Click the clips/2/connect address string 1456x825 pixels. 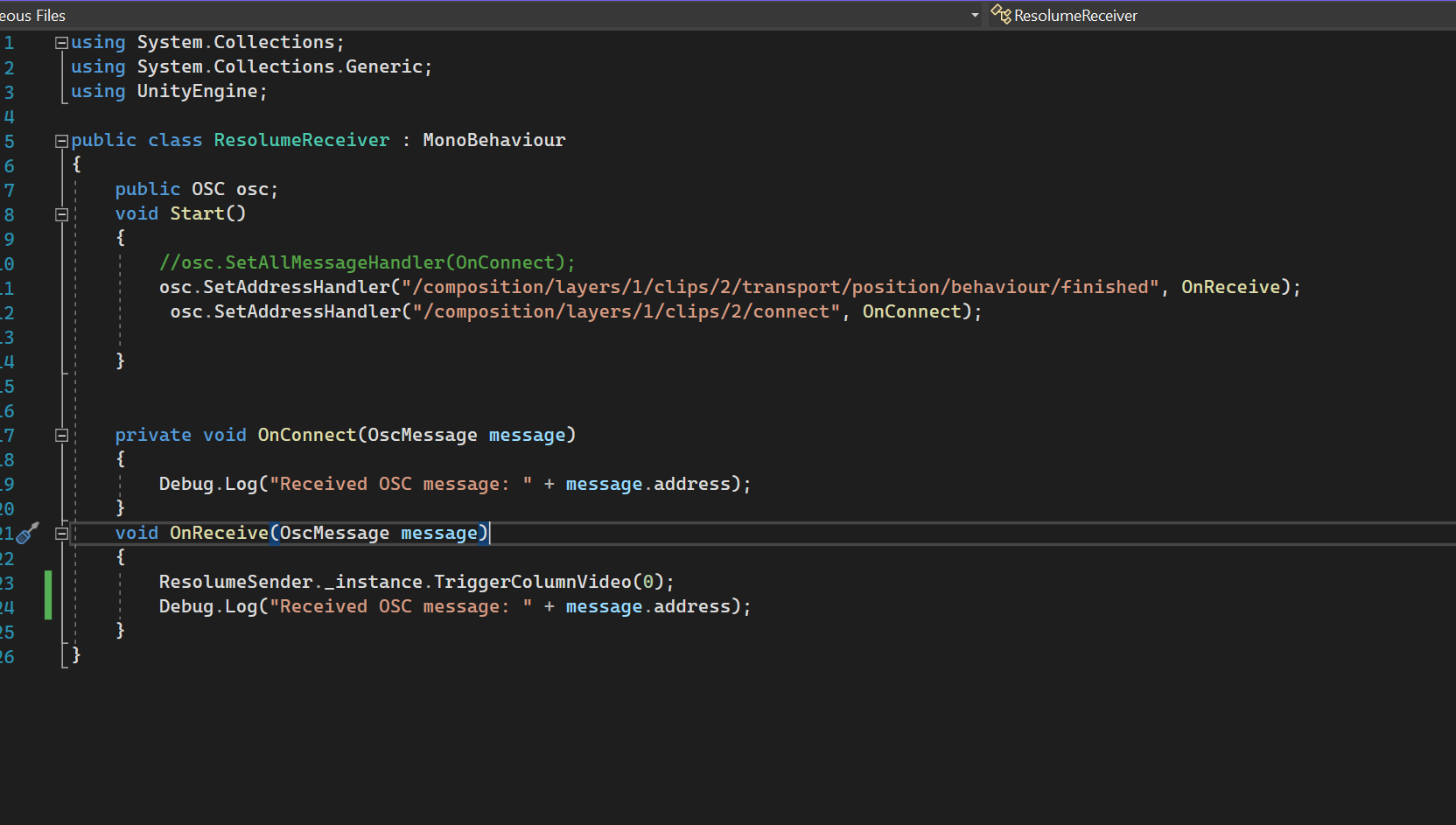tap(626, 311)
